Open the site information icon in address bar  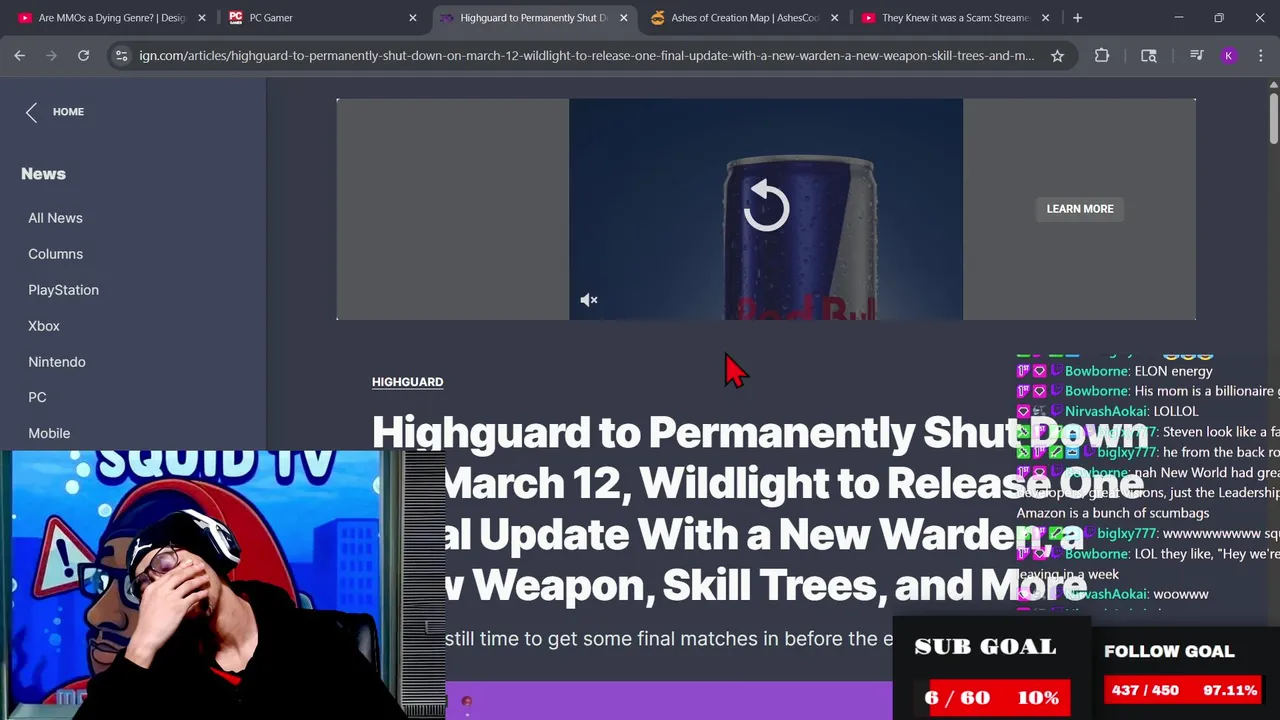[x=121, y=56]
